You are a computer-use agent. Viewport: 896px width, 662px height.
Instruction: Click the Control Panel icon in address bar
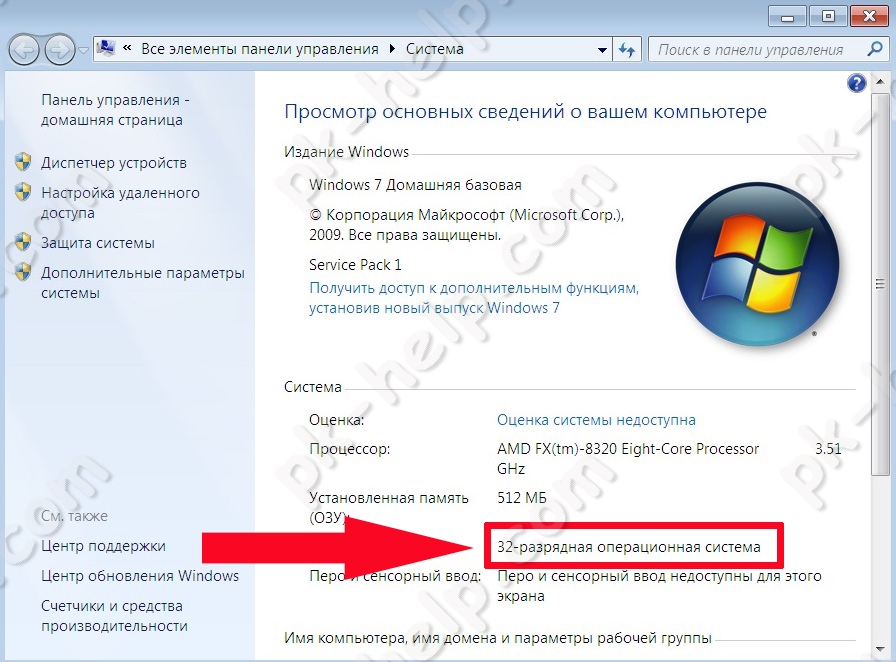(x=105, y=49)
